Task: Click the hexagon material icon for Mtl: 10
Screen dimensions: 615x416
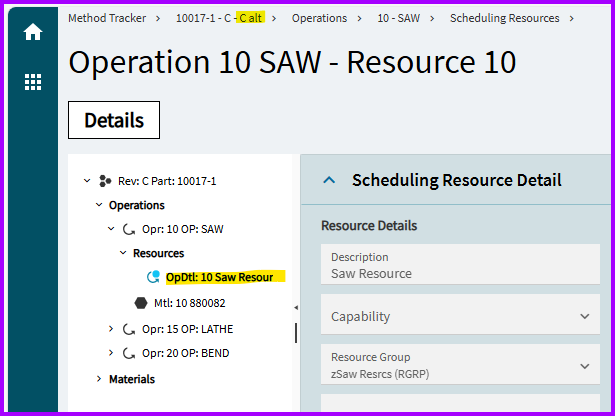Action: click(x=141, y=303)
